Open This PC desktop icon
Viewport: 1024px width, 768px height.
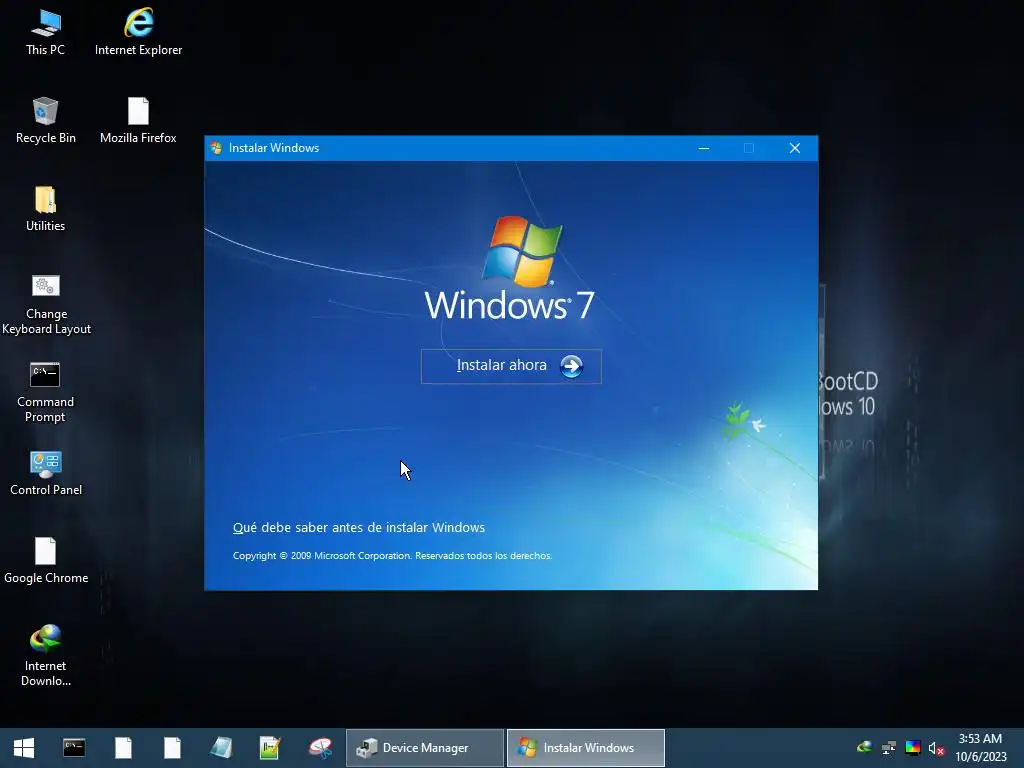[x=46, y=33]
